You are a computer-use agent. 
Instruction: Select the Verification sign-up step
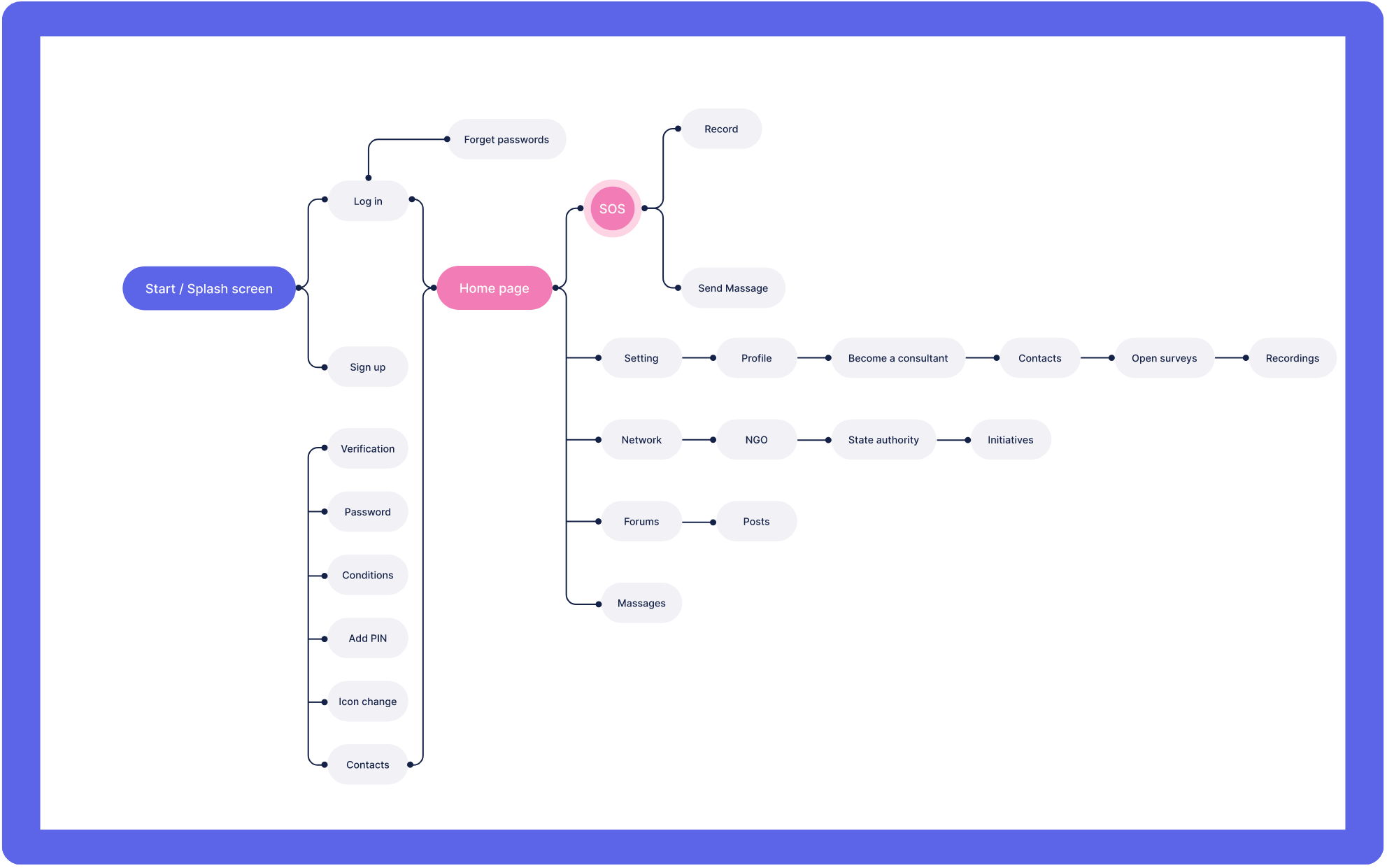click(366, 448)
